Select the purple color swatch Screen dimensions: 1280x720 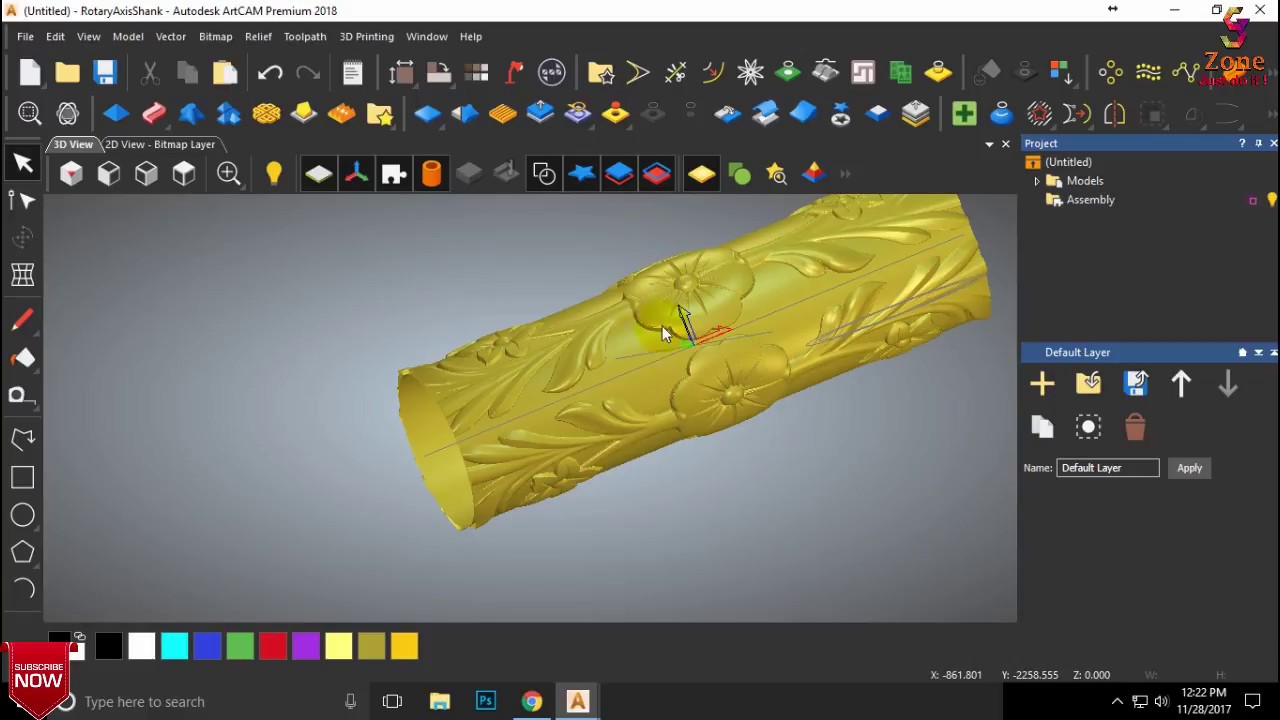click(x=306, y=646)
